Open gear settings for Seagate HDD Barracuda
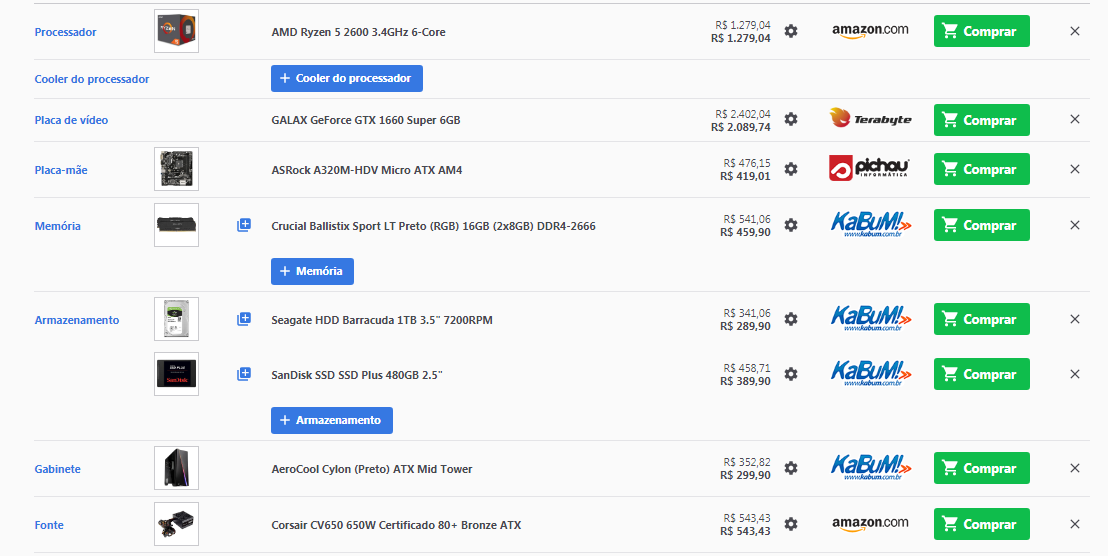Screen dimensions: 1108x556 (791, 319)
